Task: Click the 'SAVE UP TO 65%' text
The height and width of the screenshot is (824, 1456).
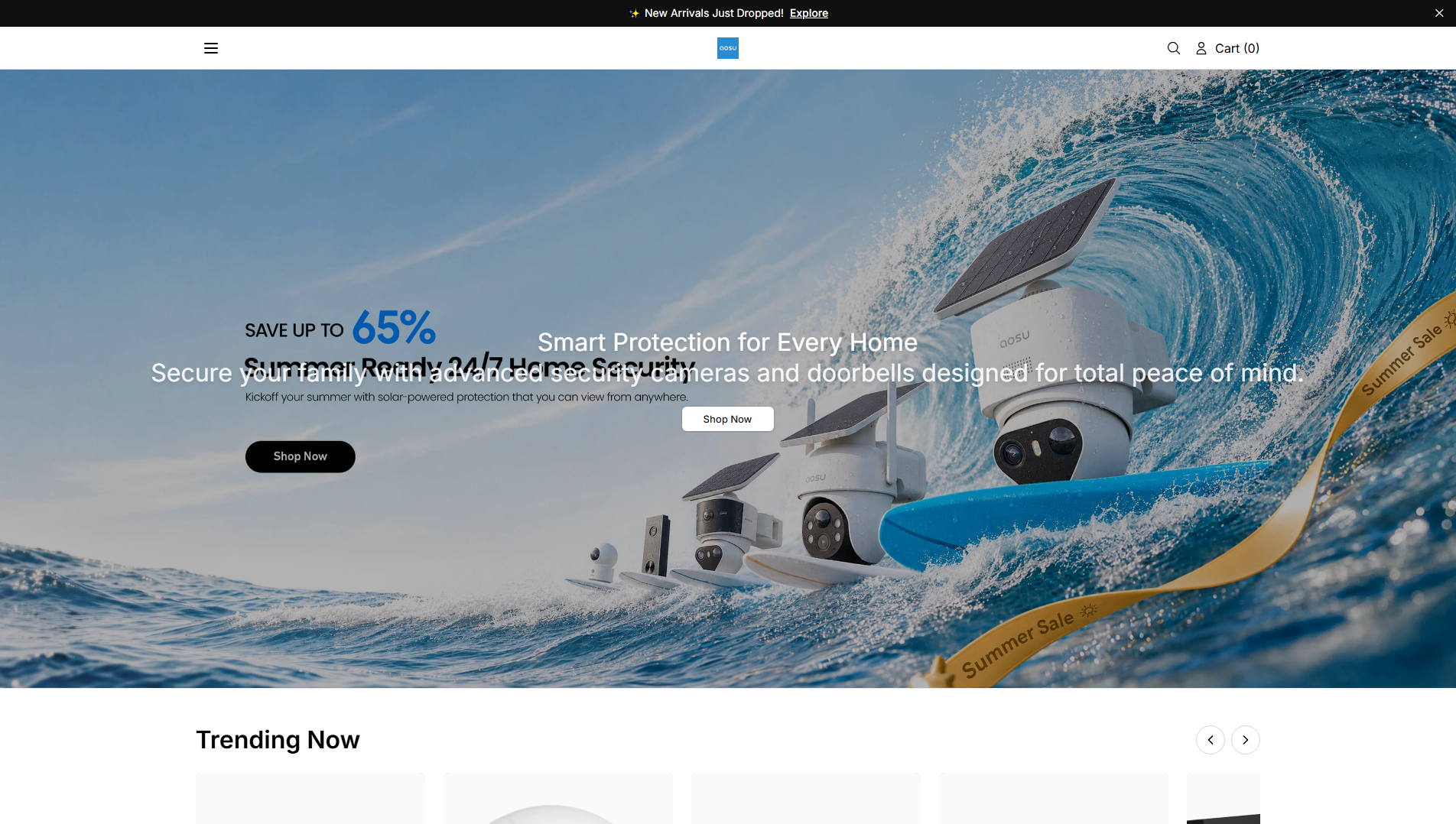Action: click(x=340, y=328)
